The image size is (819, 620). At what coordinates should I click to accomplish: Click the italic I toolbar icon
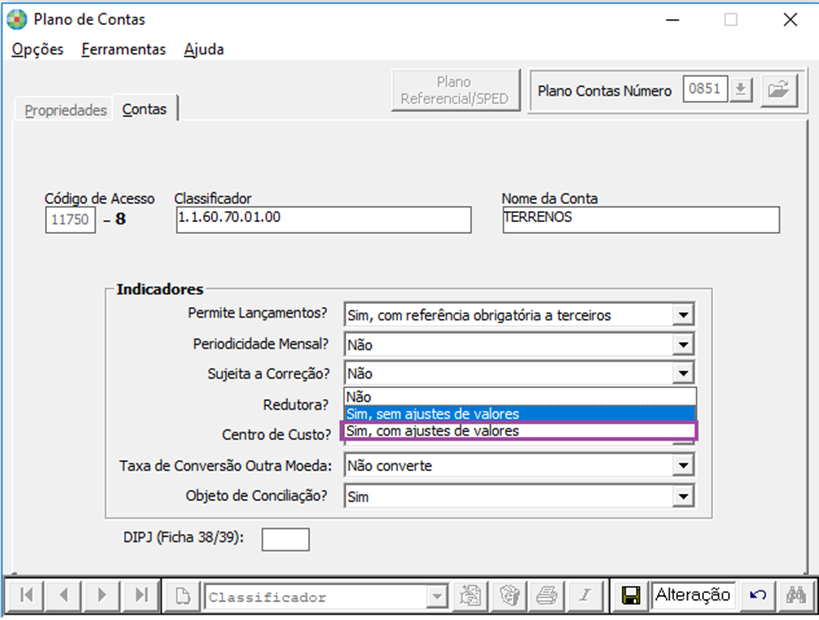click(x=585, y=595)
